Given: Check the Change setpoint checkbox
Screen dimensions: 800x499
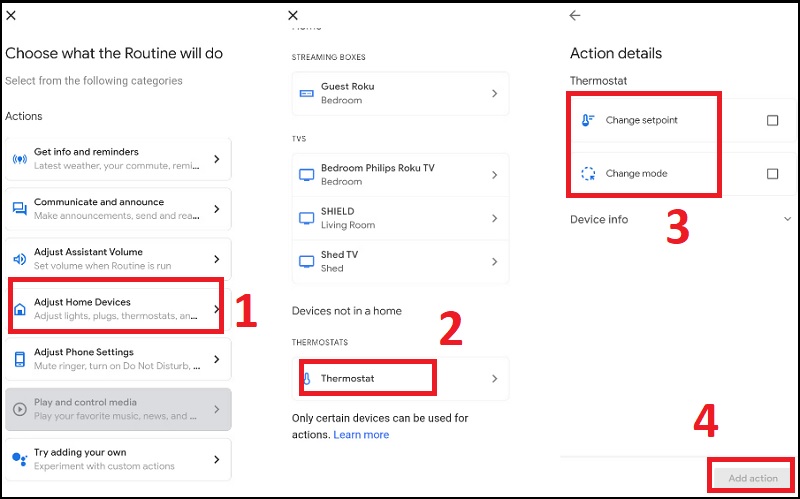Looking at the screenshot, I should point(772,120).
